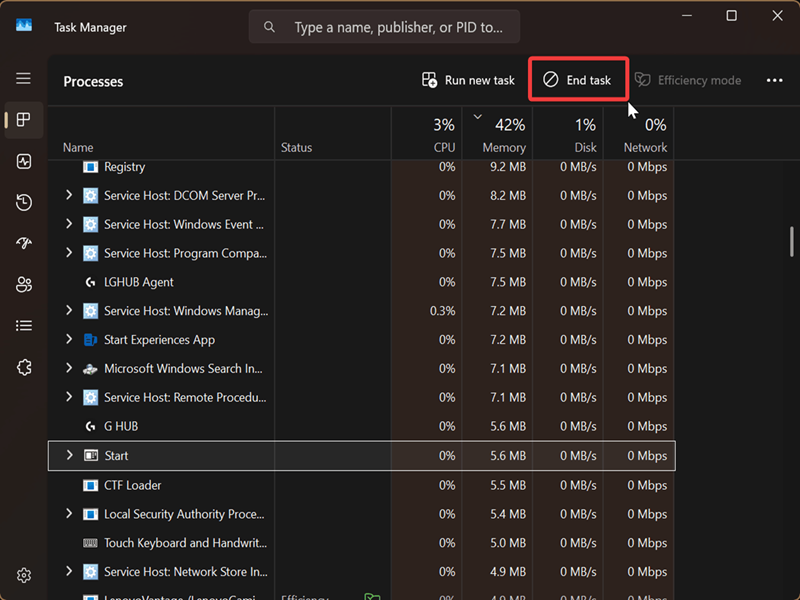Maximize the Task Manager window
800x600 pixels.
[732, 16]
